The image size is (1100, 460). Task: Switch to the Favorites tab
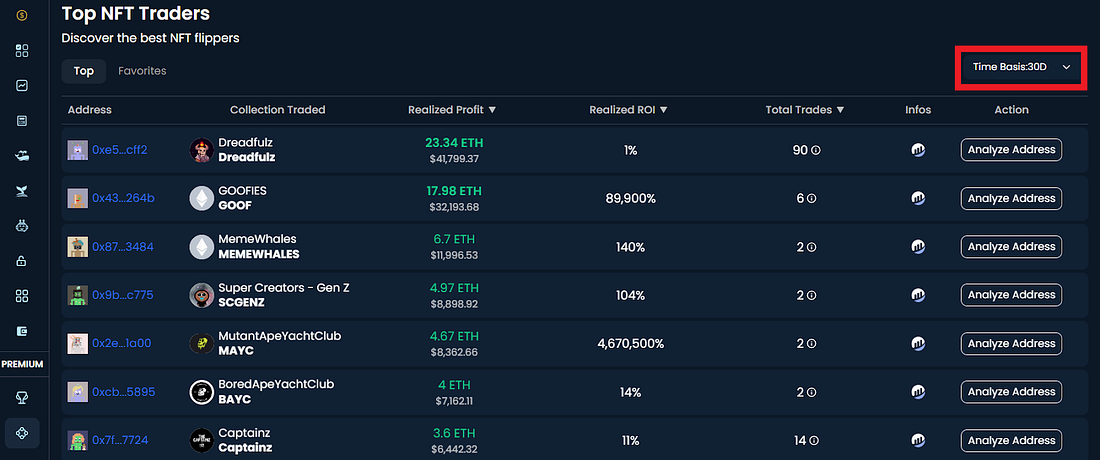(142, 71)
